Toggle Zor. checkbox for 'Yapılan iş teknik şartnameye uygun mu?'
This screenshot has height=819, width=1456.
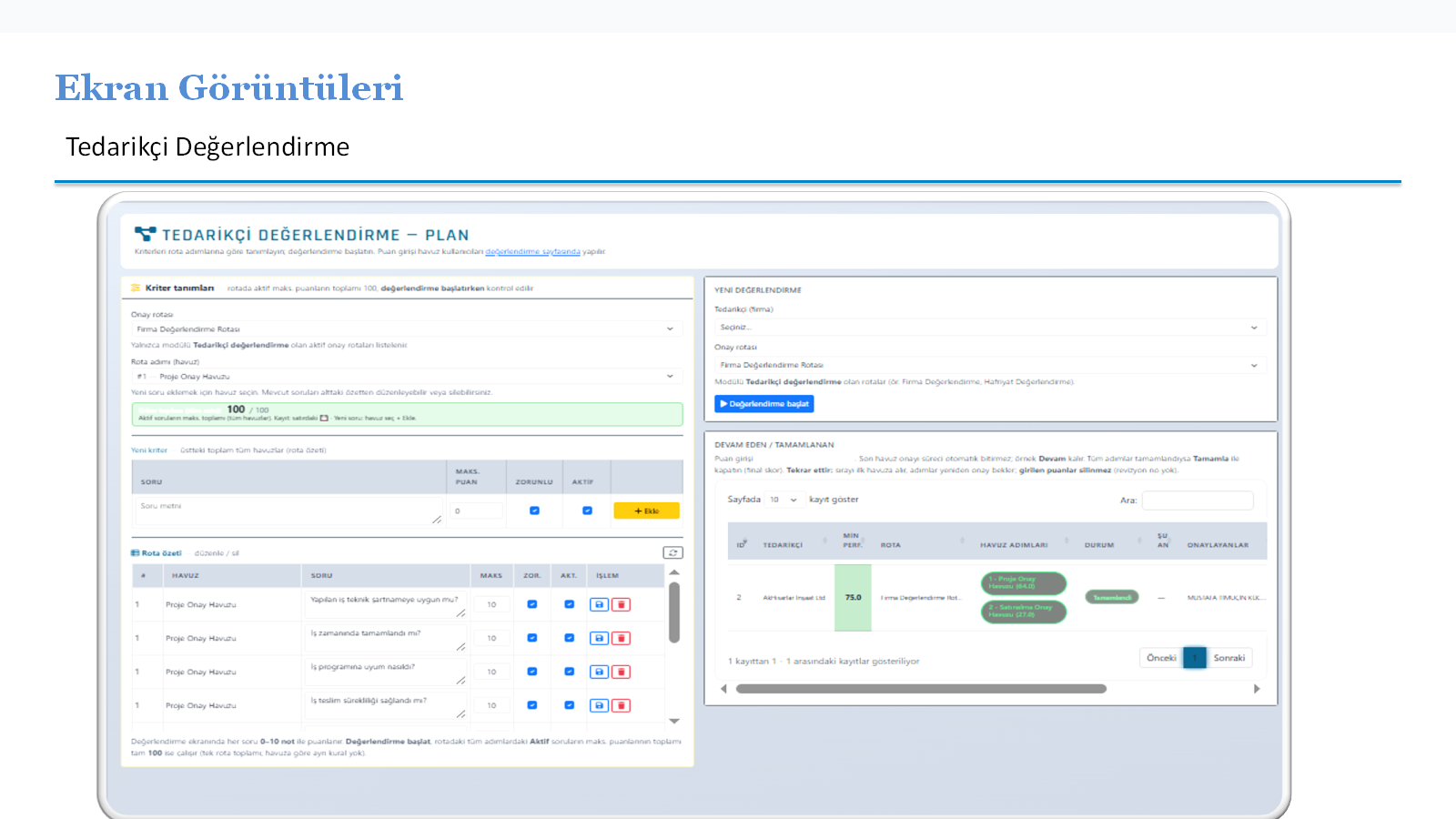coord(532,604)
